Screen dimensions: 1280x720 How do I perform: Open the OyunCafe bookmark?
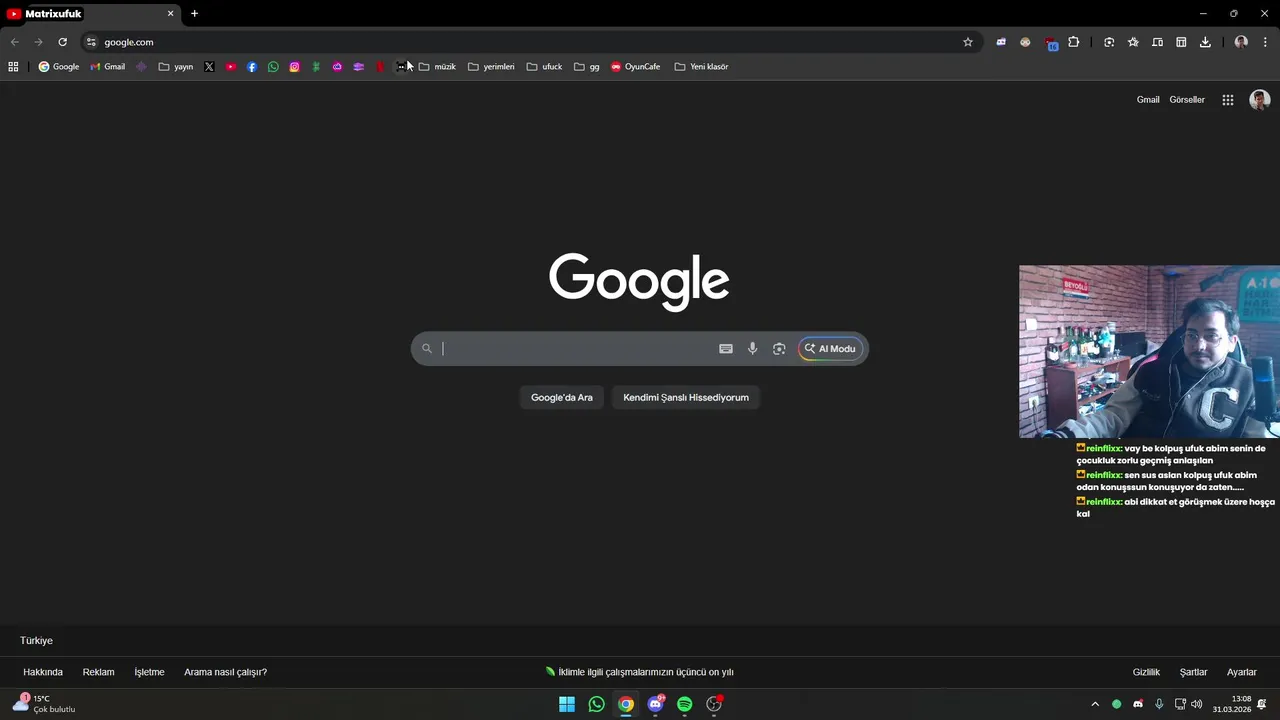(x=636, y=67)
